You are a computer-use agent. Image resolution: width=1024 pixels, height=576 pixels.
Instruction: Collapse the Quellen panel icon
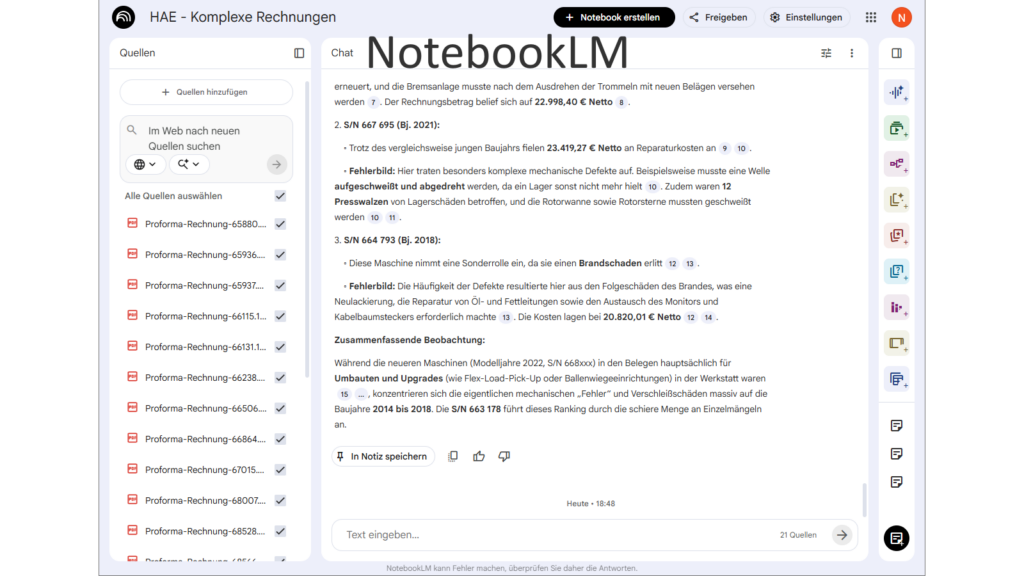point(299,52)
